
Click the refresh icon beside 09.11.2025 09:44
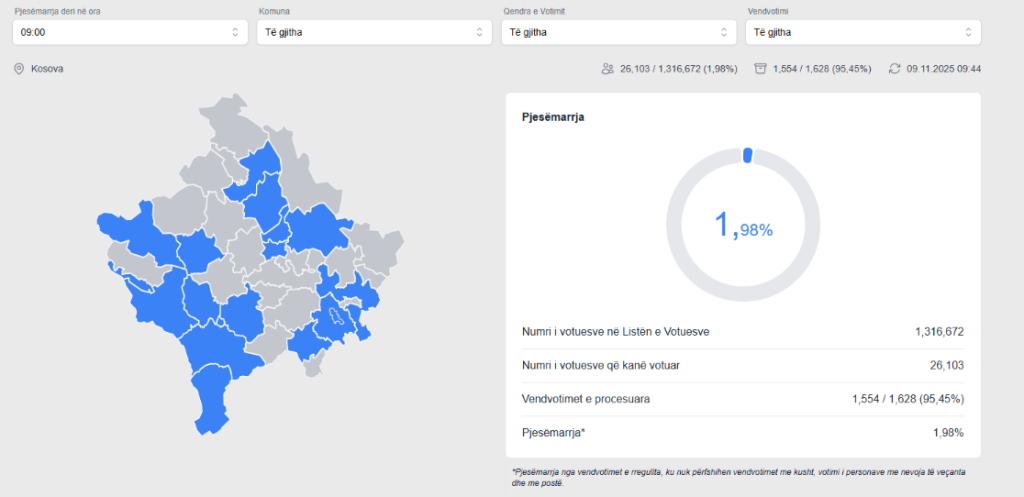click(x=895, y=69)
